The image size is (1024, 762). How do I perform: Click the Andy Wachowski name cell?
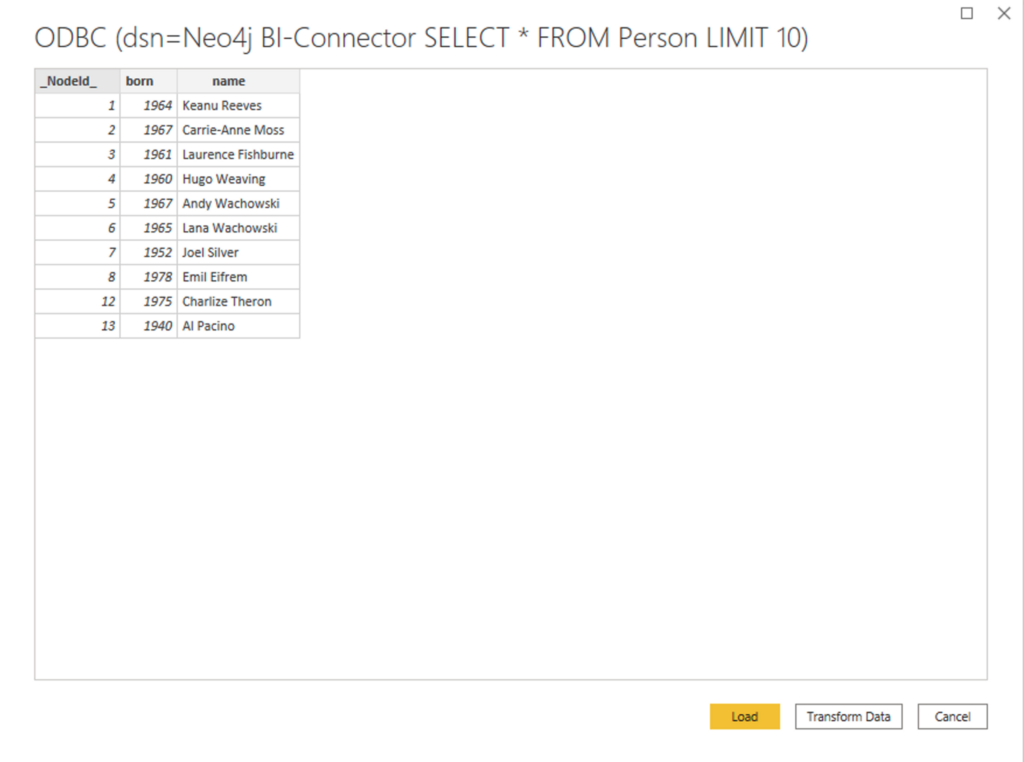(238, 204)
